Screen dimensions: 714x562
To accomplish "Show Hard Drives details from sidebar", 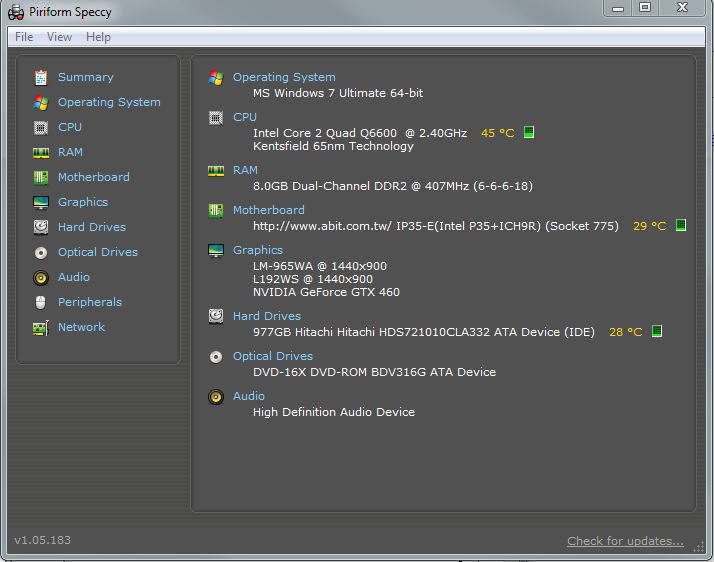I will click(92, 227).
